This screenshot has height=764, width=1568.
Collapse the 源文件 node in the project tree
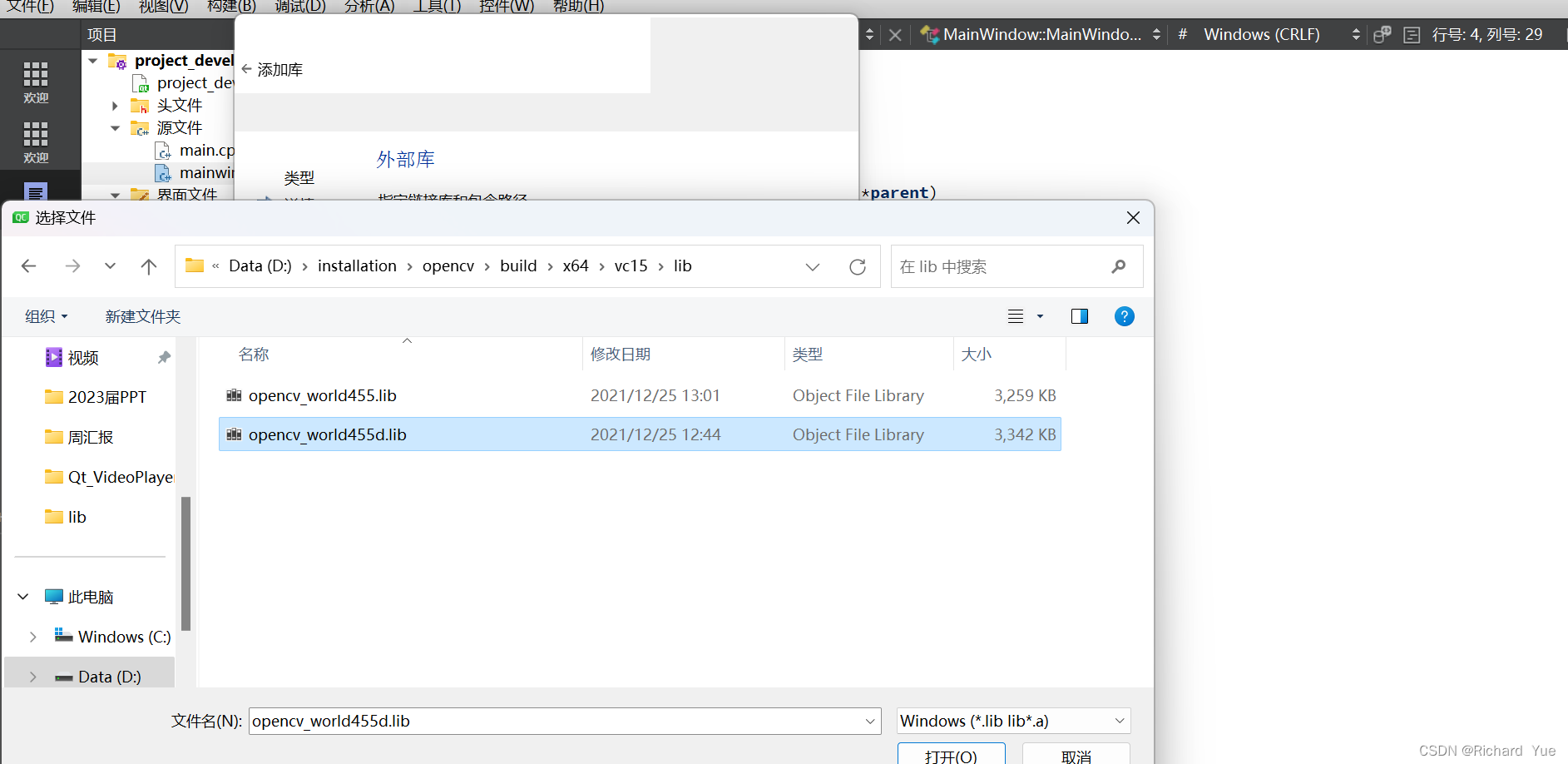114,127
